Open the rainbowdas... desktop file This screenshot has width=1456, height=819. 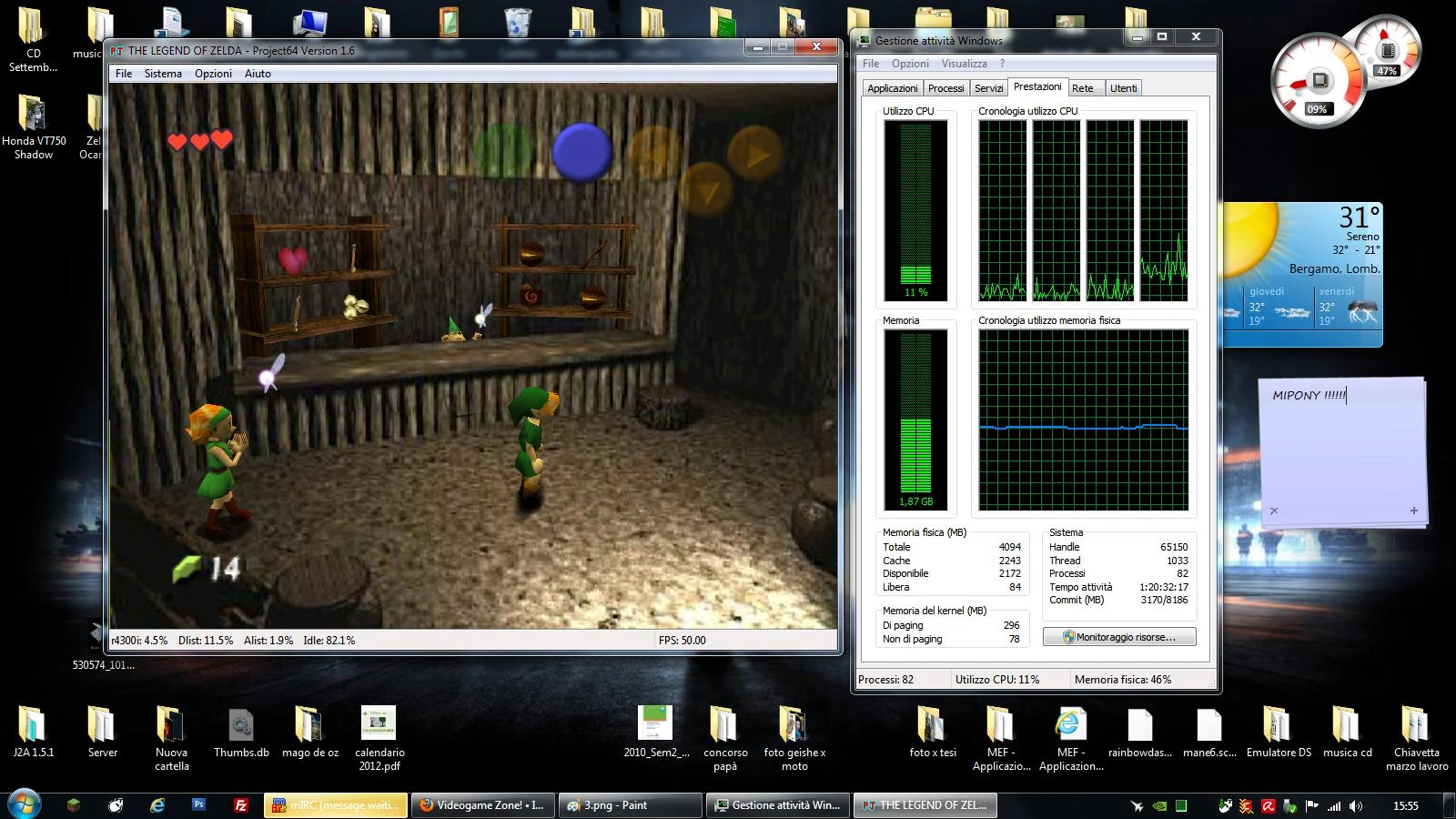(x=1140, y=733)
